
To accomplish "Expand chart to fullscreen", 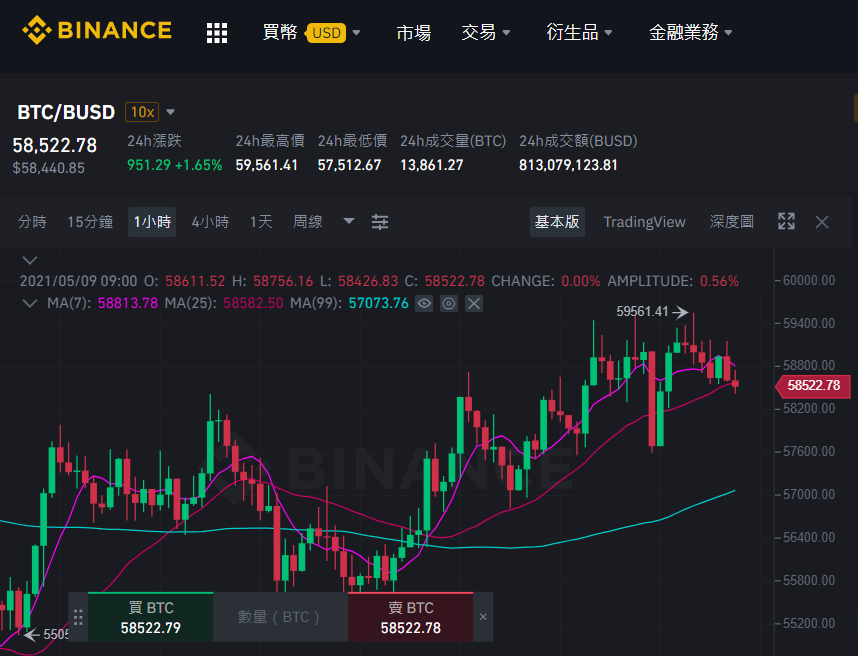I will pos(786,222).
